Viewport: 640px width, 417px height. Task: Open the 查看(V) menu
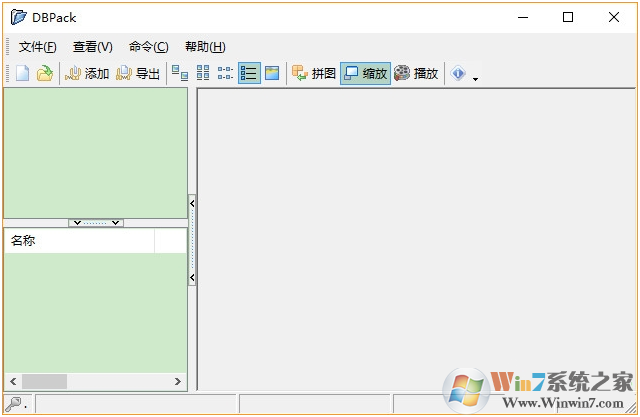(x=93, y=46)
